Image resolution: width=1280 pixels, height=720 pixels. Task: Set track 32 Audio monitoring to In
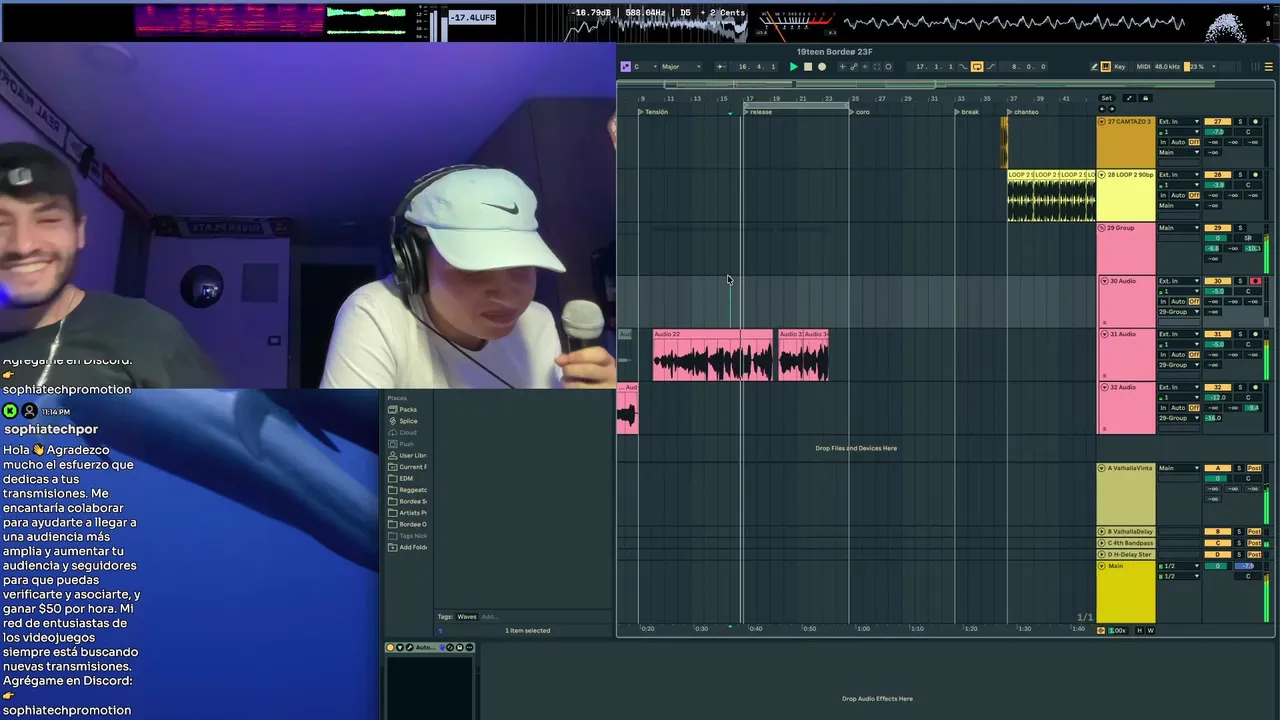coord(1164,408)
